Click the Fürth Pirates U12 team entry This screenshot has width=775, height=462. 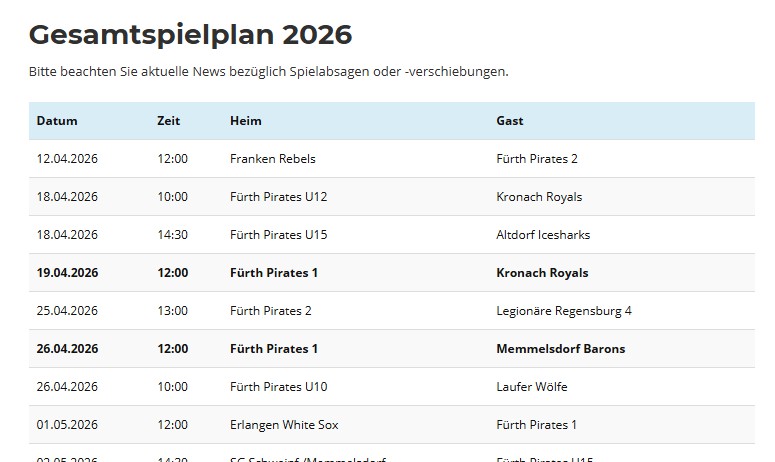[x=278, y=197]
